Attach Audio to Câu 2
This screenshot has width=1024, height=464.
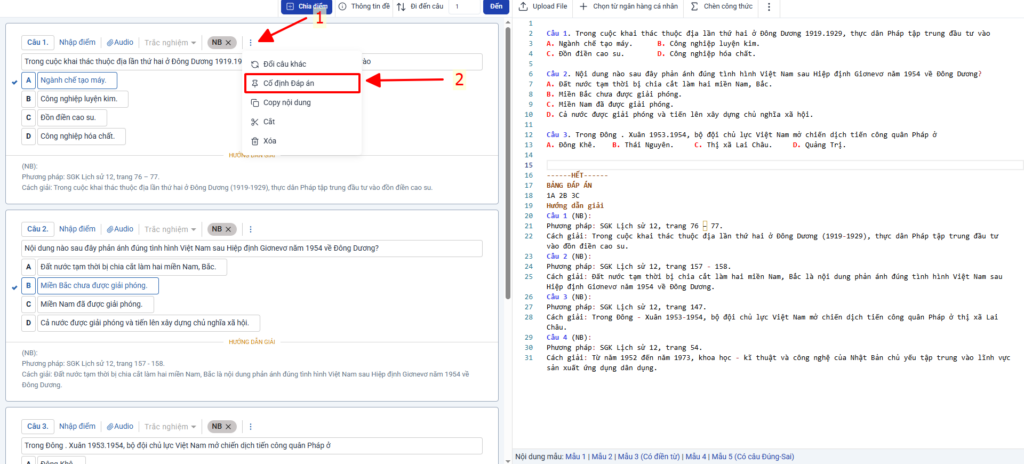point(120,229)
